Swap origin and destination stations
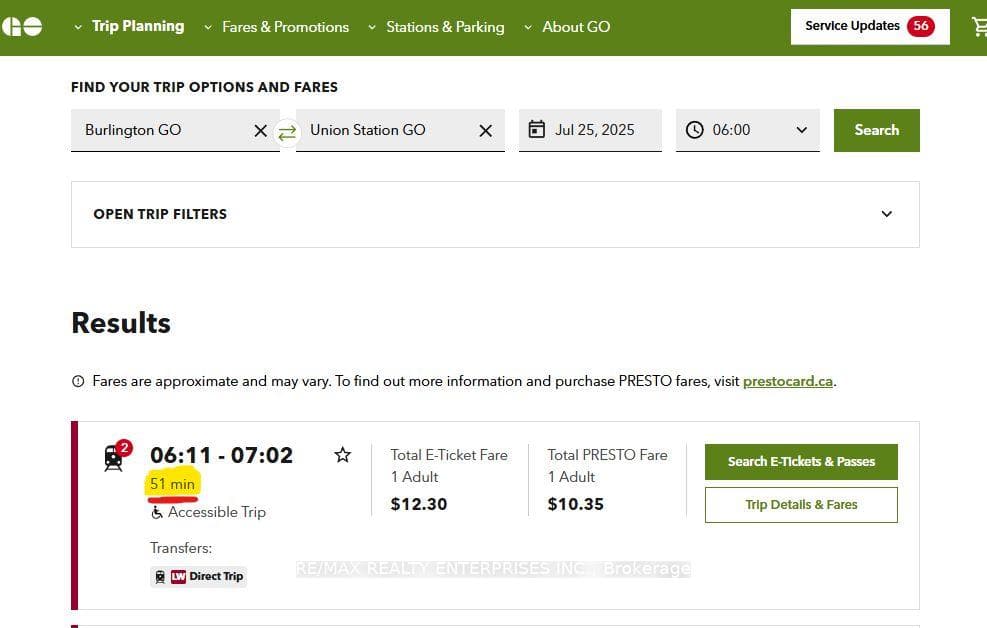Viewport: 987px width, 628px height. click(x=287, y=132)
